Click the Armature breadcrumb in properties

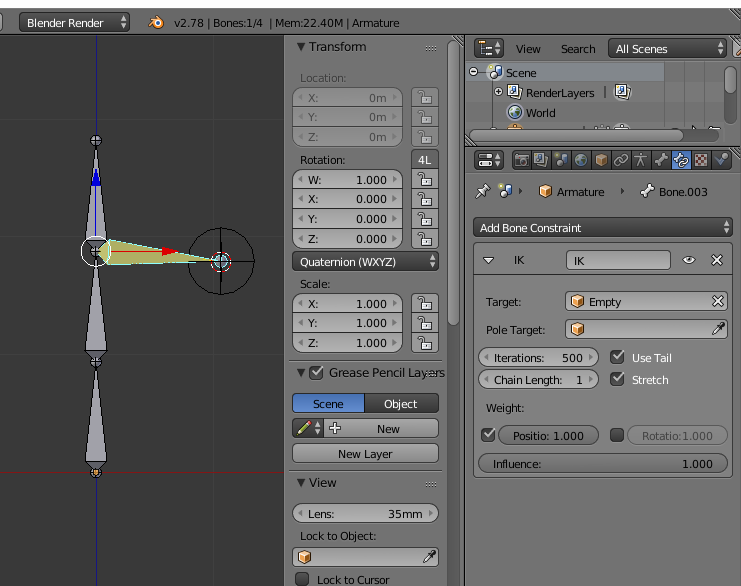pos(572,192)
